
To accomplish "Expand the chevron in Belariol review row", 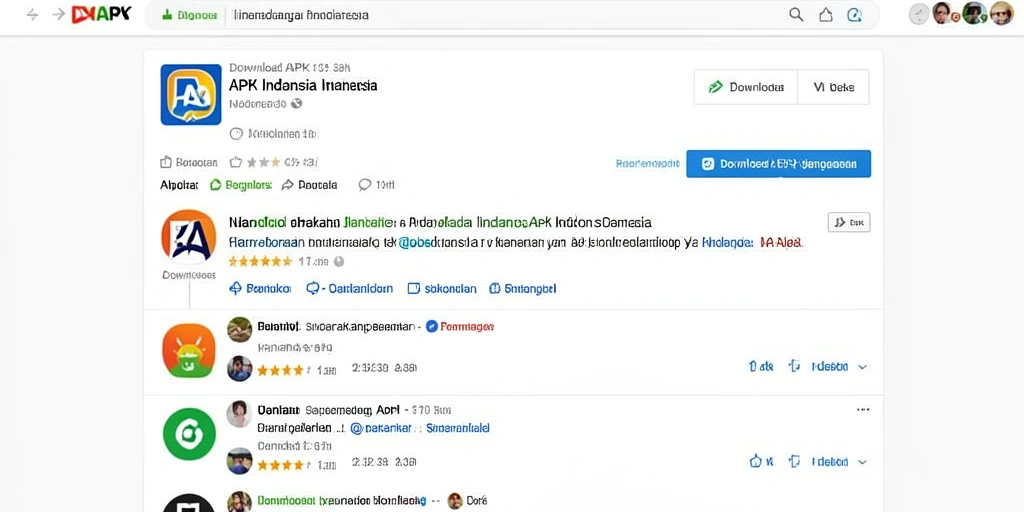I will click(x=862, y=367).
